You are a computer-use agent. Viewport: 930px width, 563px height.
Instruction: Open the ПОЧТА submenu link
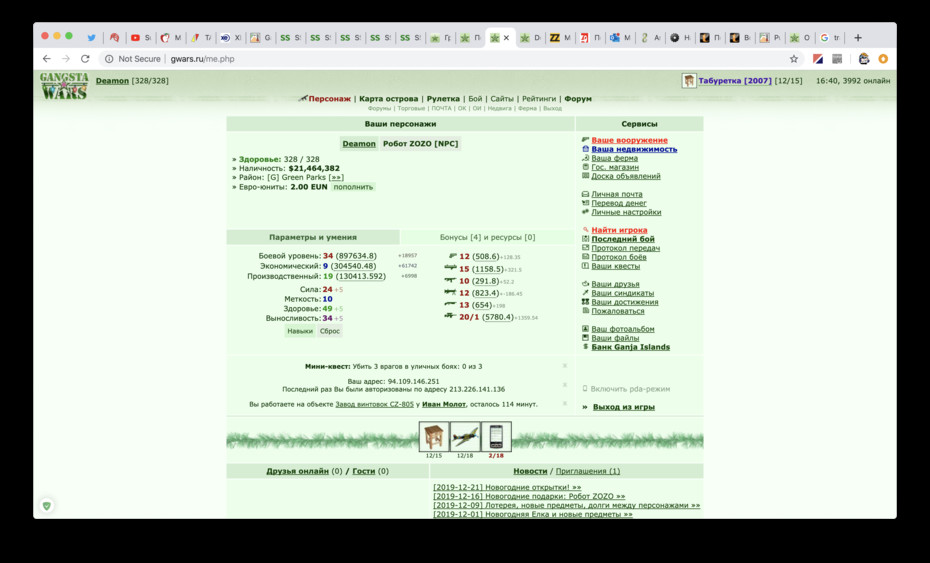tap(441, 108)
